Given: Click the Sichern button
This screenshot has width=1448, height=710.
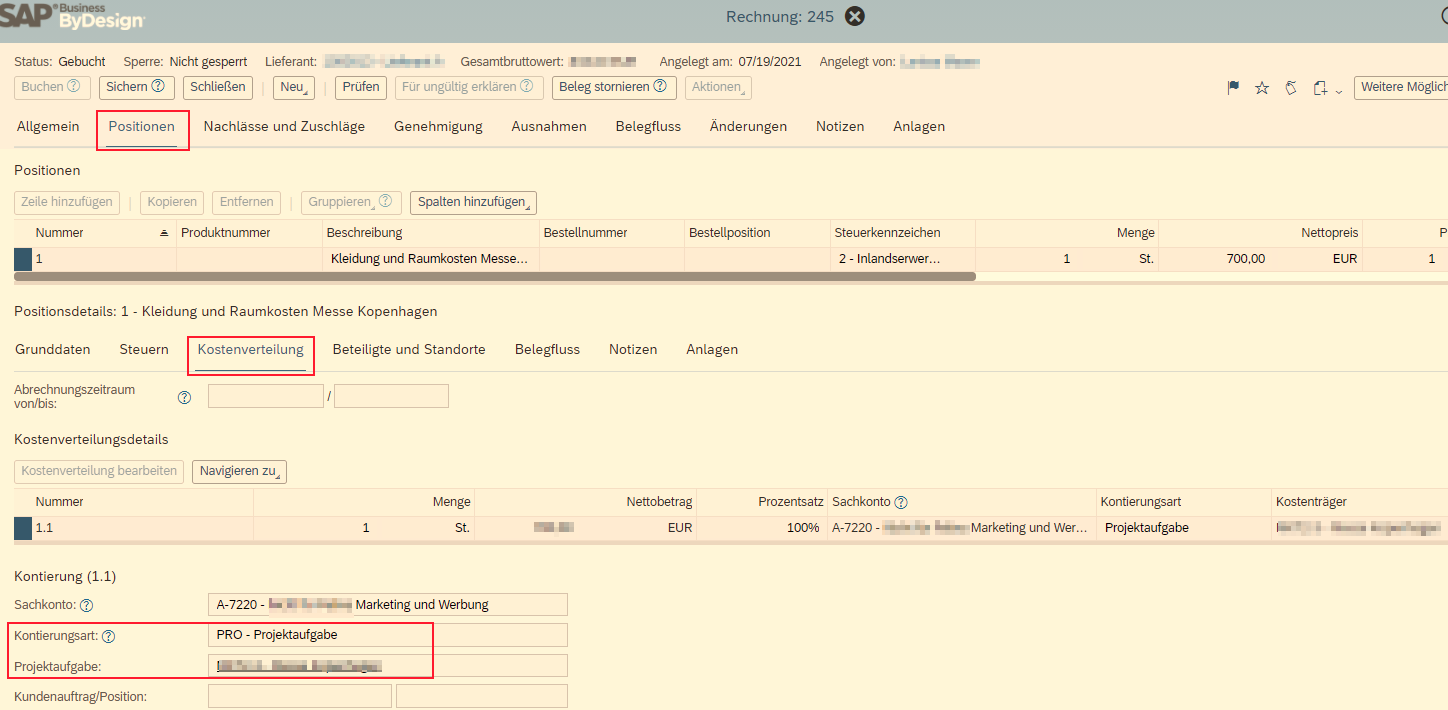Looking at the screenshot, I should point(137,87).
